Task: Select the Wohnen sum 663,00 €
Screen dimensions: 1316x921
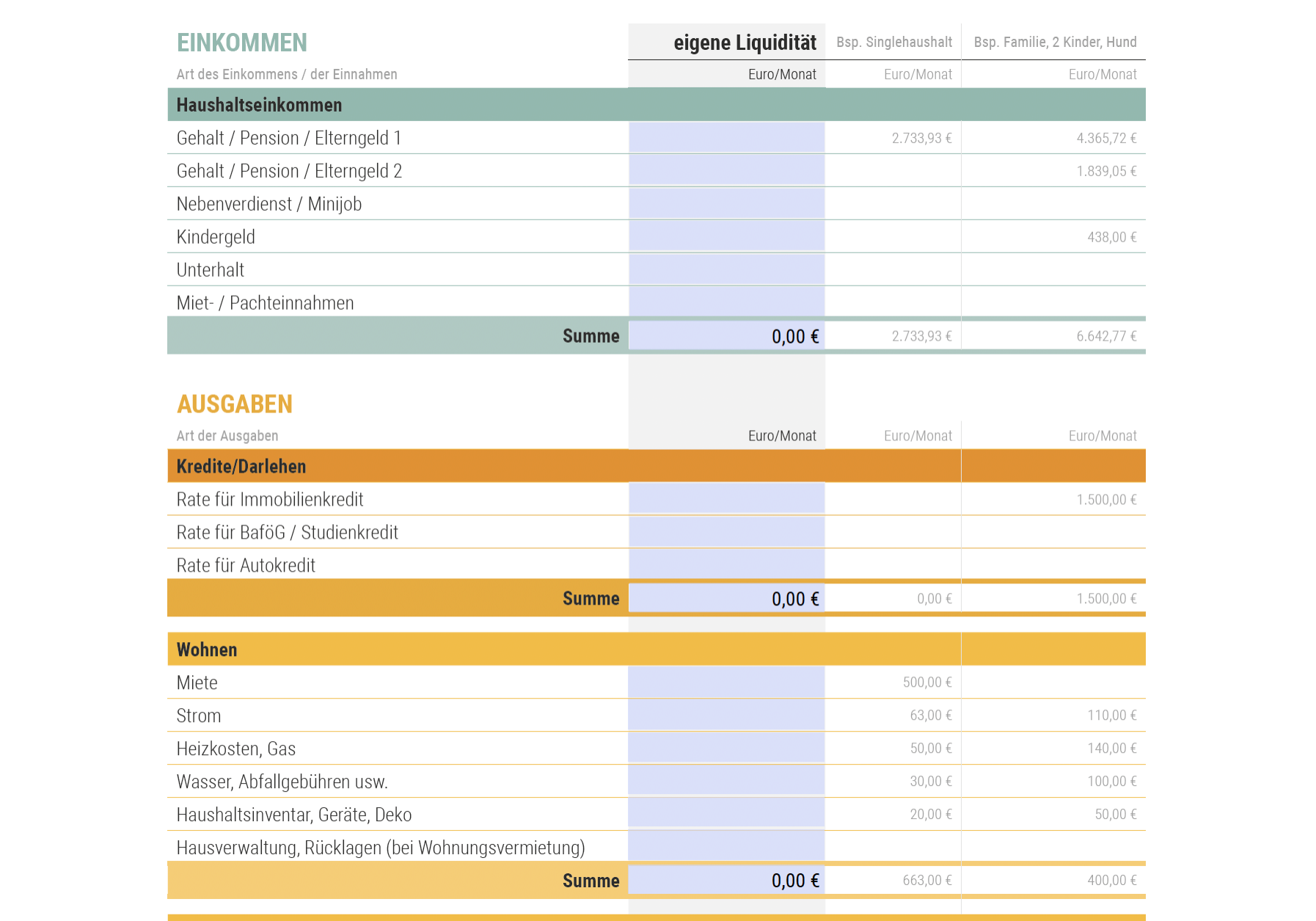Action: point(927,881)
